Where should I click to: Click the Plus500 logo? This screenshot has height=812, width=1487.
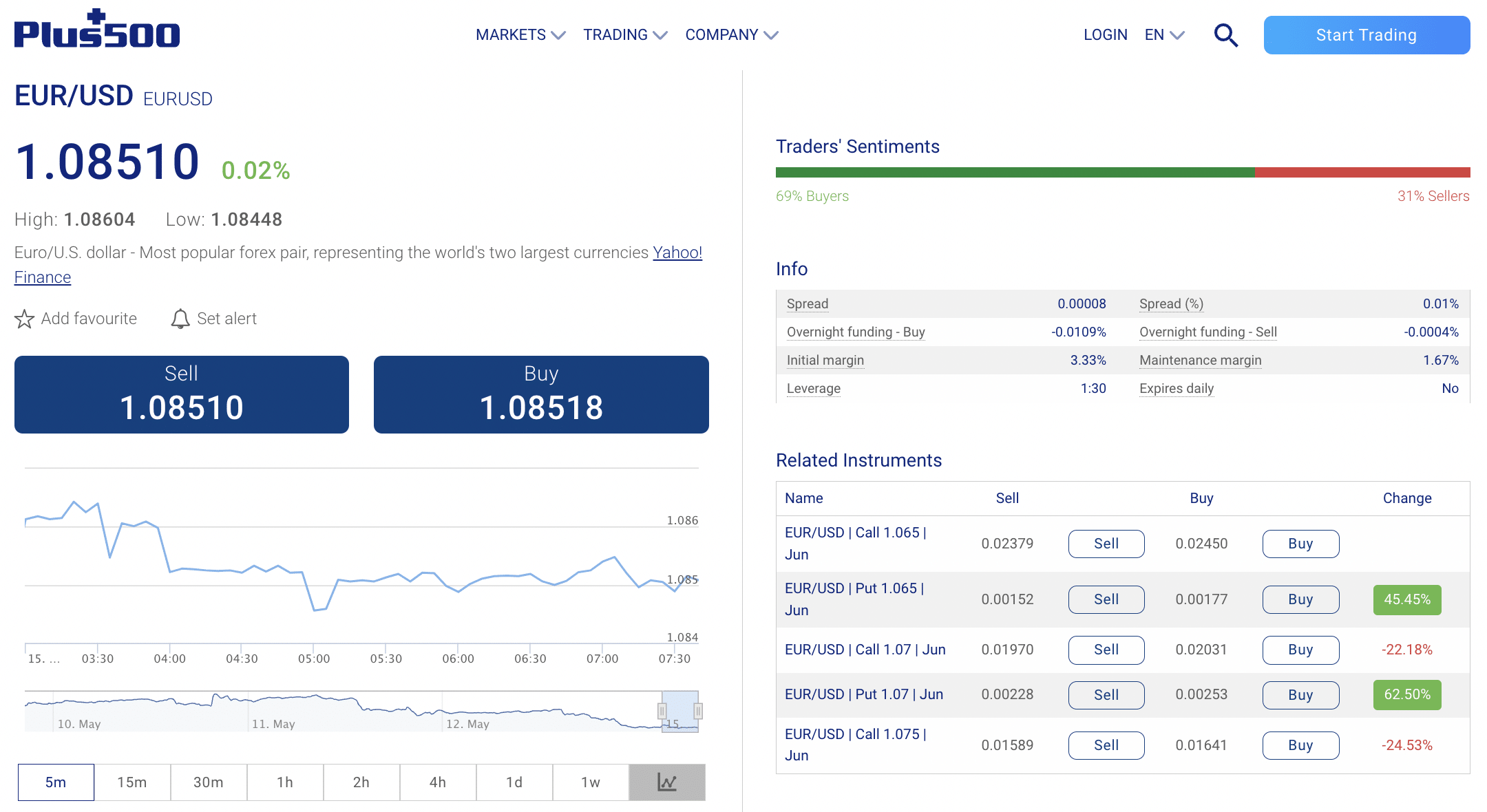click(97, 29)
